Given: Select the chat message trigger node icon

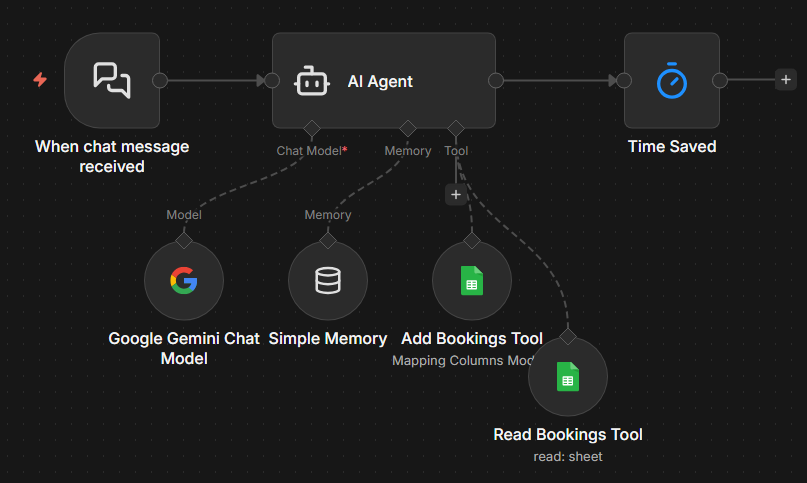Looking at the screenshot, I should pos(111,80).
